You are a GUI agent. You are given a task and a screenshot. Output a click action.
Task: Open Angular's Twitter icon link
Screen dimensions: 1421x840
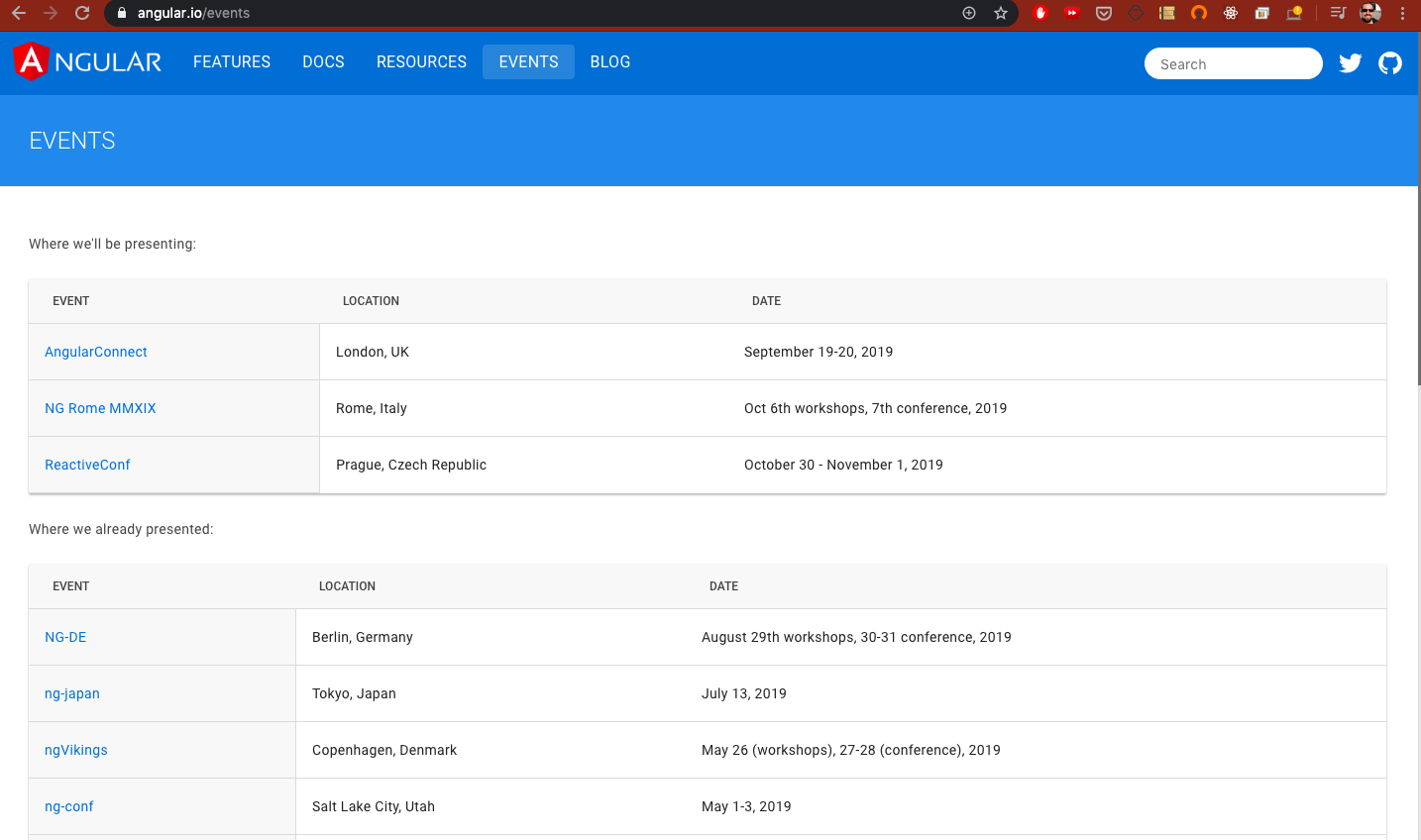click(x=1350, y=63)
